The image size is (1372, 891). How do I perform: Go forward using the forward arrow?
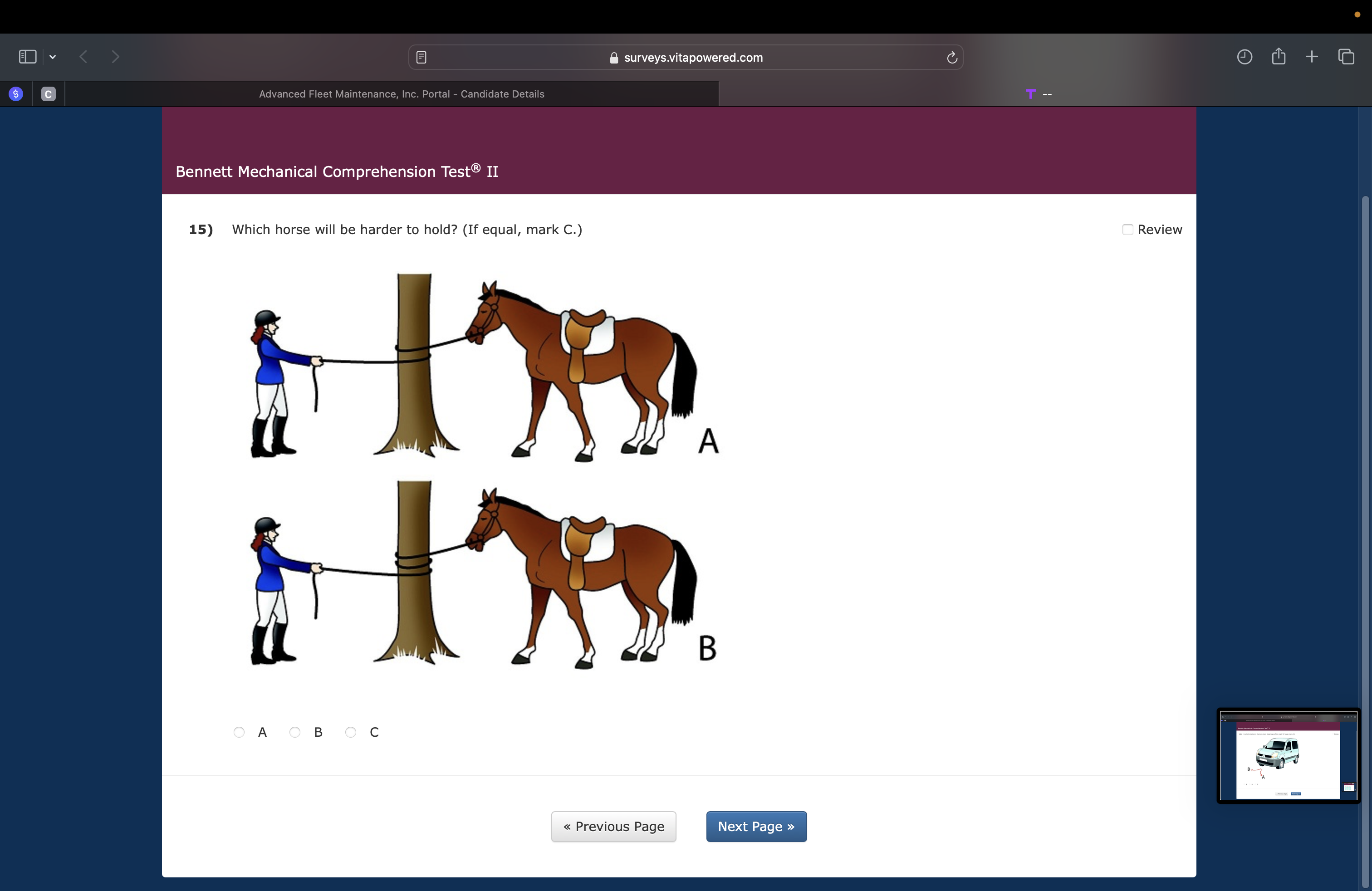pos(115,56)
